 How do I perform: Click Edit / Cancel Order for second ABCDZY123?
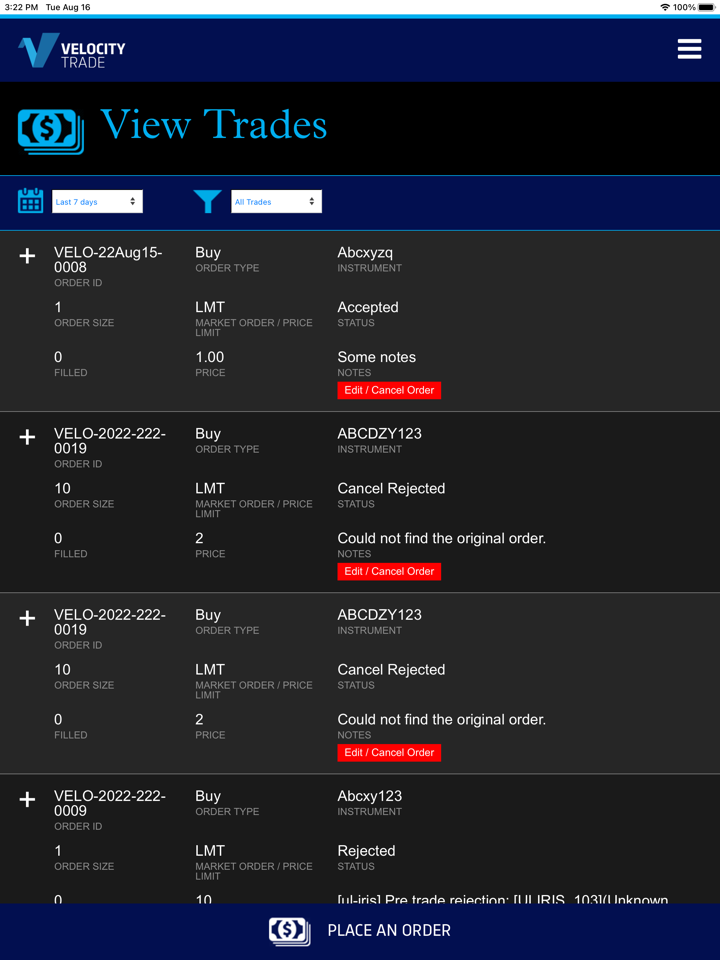click(x=389, y=752)
